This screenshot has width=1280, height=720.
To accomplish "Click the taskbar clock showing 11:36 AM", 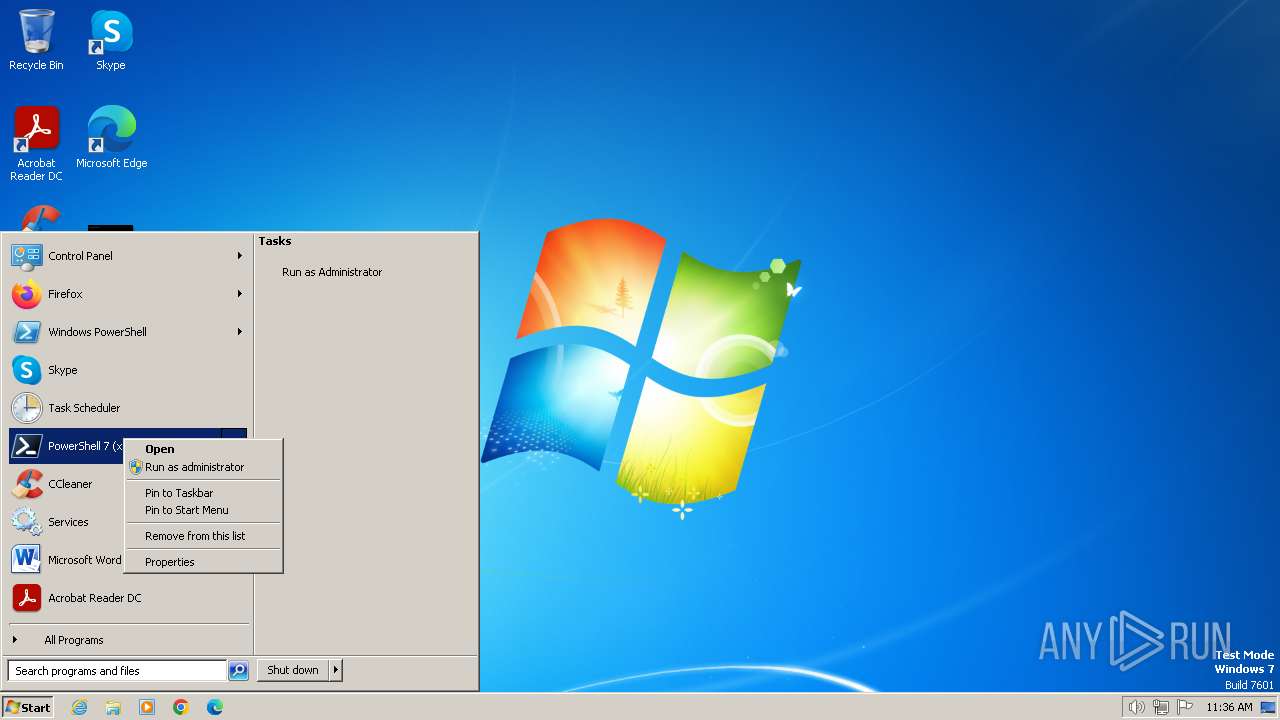I will 1229,707.
